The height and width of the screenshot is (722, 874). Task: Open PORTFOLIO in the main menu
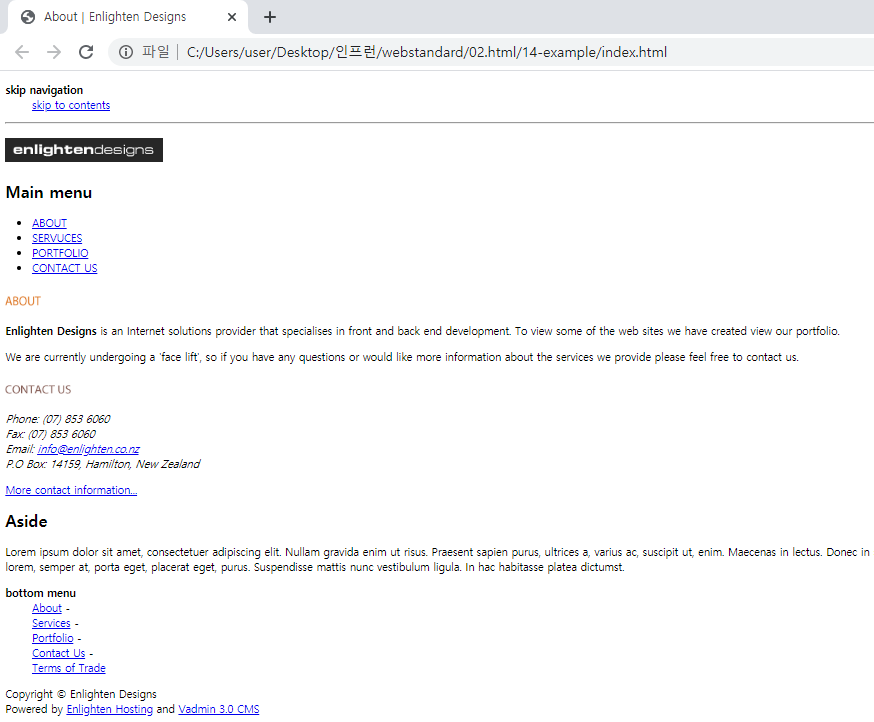point(60,253)
